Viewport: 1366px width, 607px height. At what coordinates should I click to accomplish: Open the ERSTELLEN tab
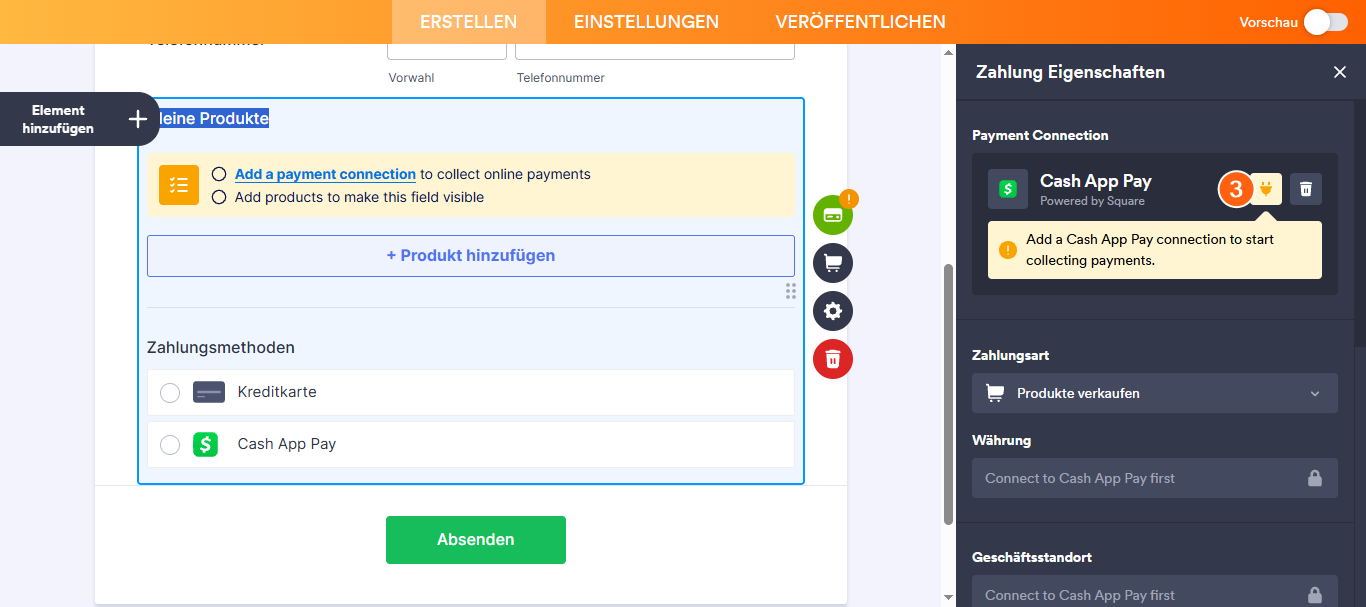468,22
